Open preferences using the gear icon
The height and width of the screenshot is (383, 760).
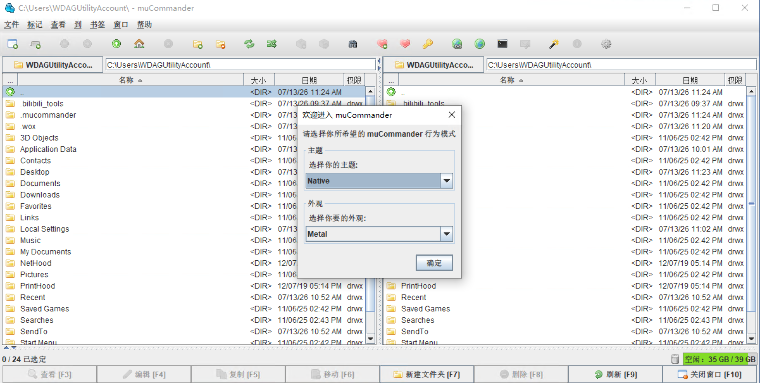[x=606, y=44]
